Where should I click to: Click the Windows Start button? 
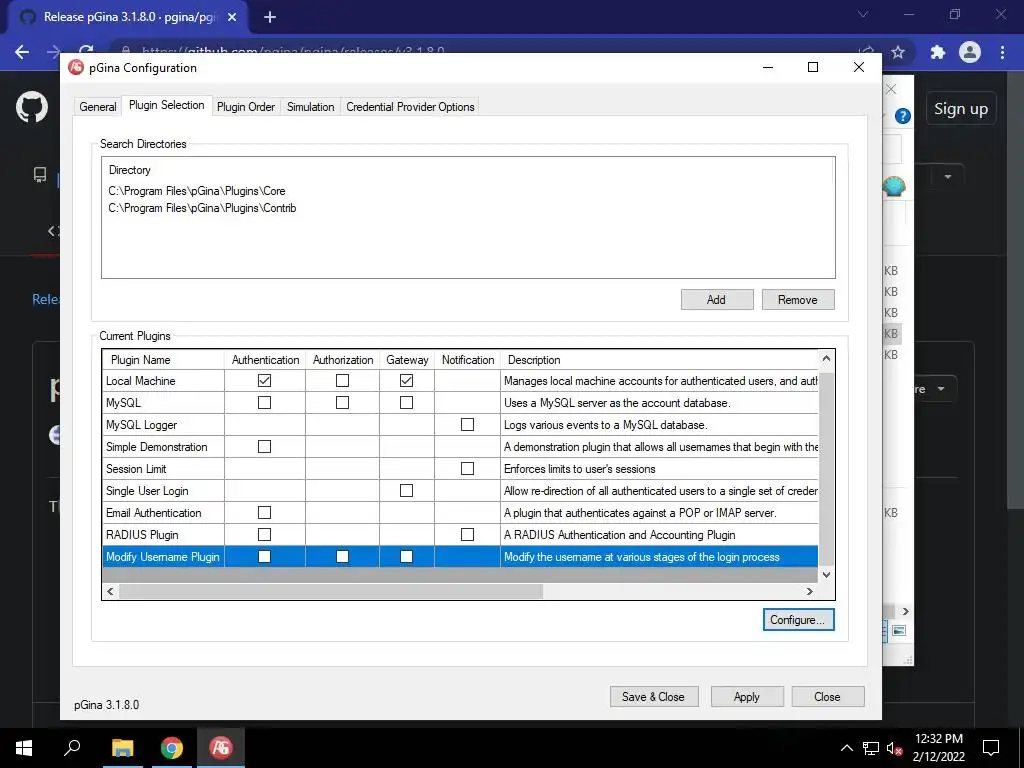click(x=24, y=747)
